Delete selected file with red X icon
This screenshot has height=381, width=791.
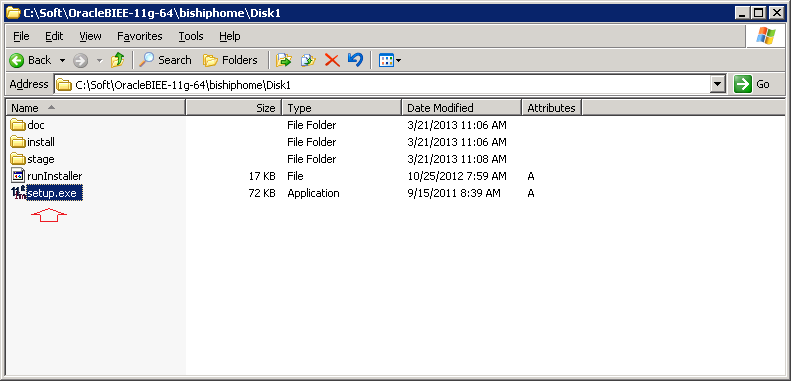[332, 60]
